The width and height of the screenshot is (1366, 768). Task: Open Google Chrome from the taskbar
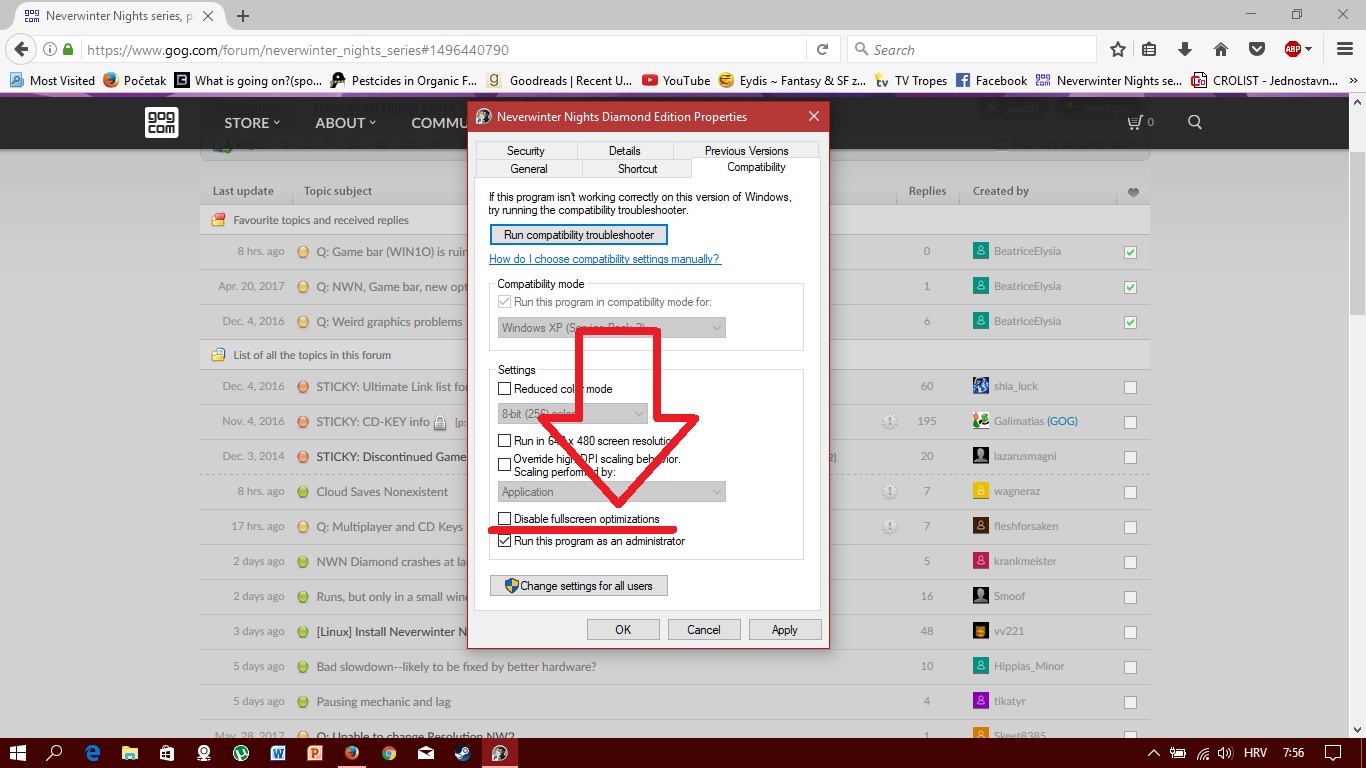pos(389,753)
